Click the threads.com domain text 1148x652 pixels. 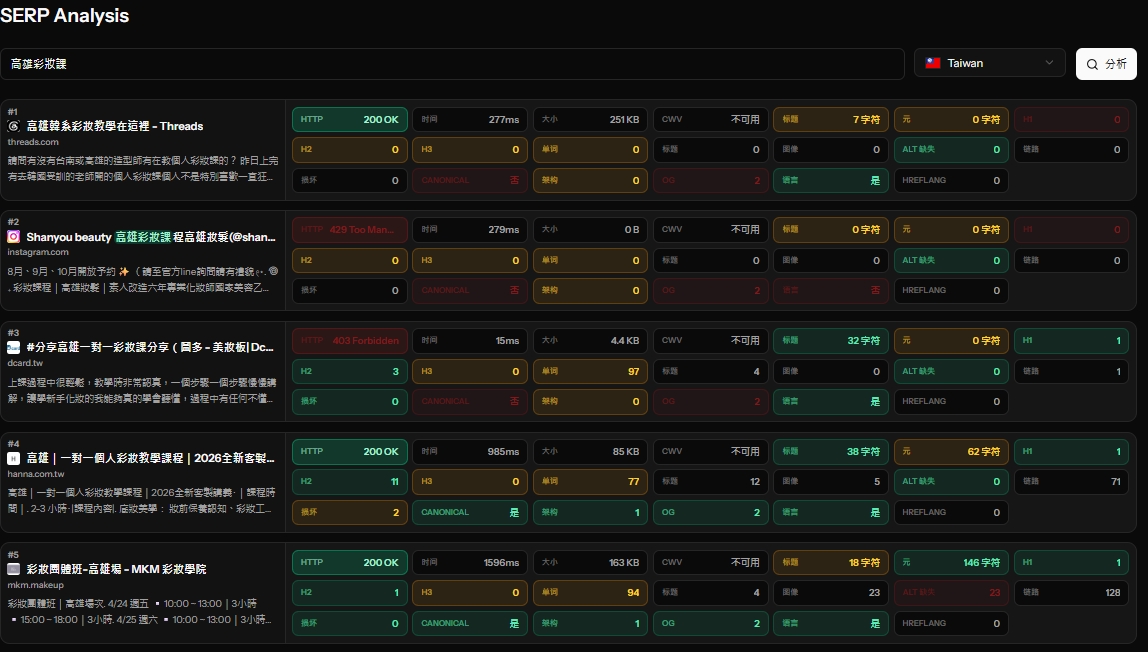tap(33, 142)
